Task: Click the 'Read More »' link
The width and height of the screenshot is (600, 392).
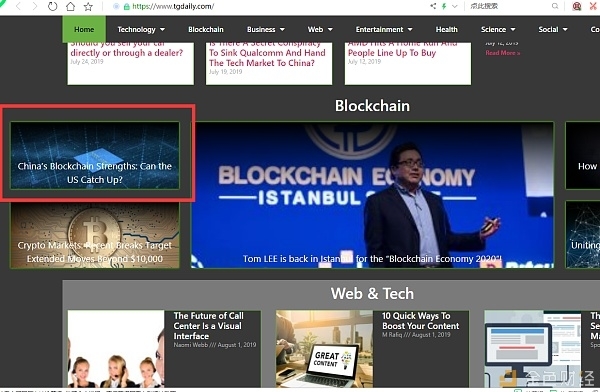Action: pyautogui.click(x=503, y=53)
